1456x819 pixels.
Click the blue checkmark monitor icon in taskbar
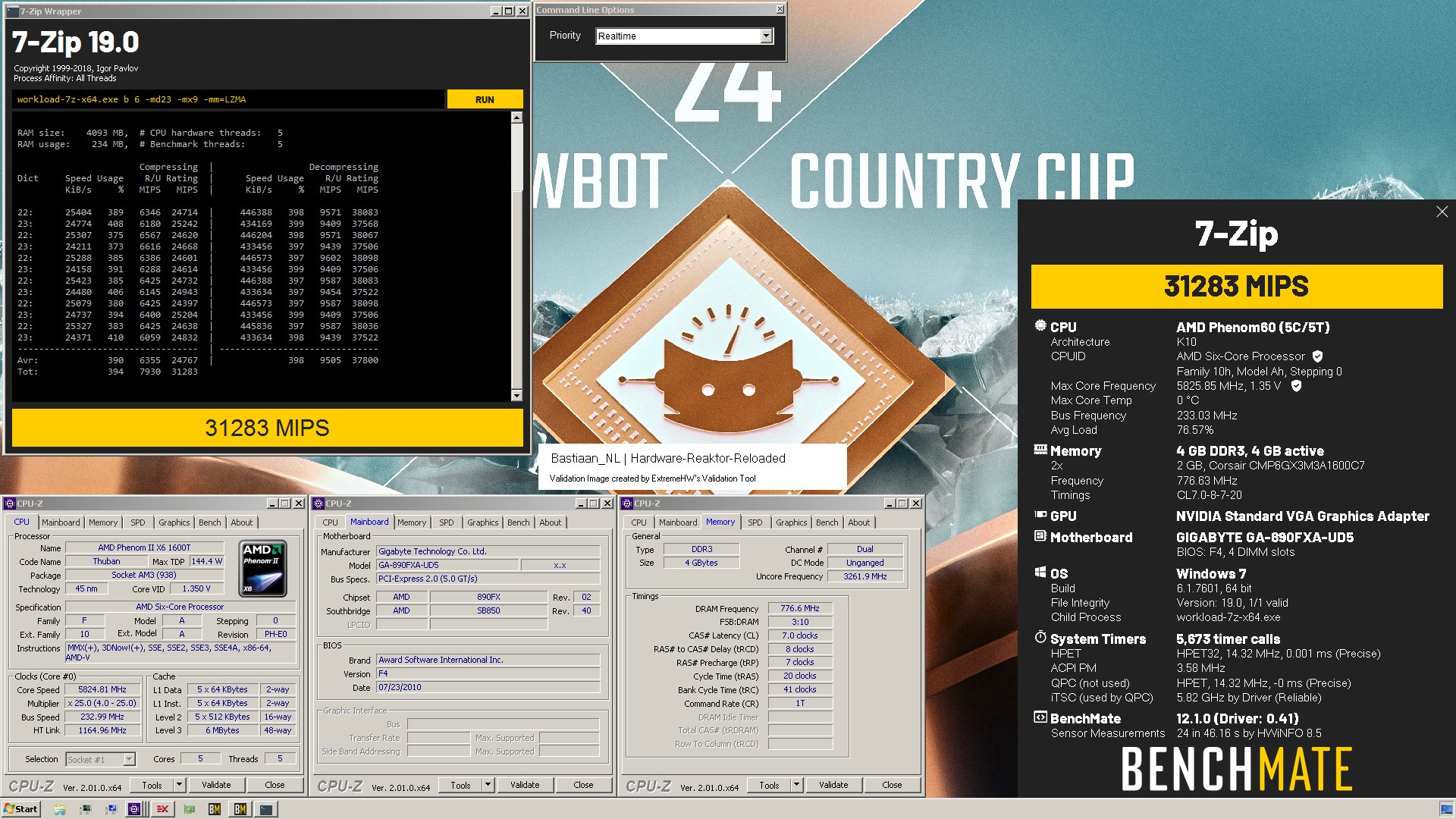click(111, 809)
